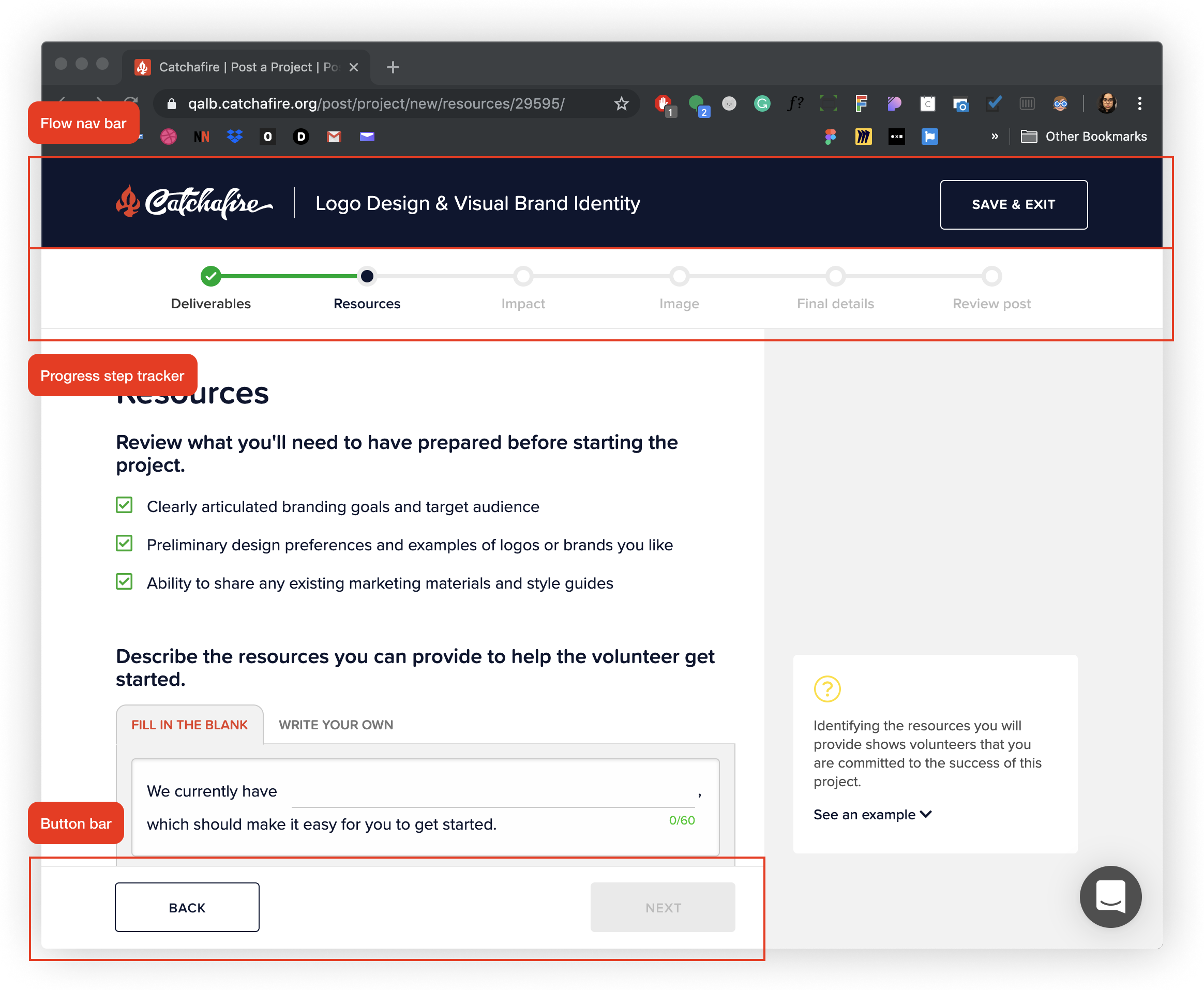Open the Other Bookmarks folder

pos(1083,137)
